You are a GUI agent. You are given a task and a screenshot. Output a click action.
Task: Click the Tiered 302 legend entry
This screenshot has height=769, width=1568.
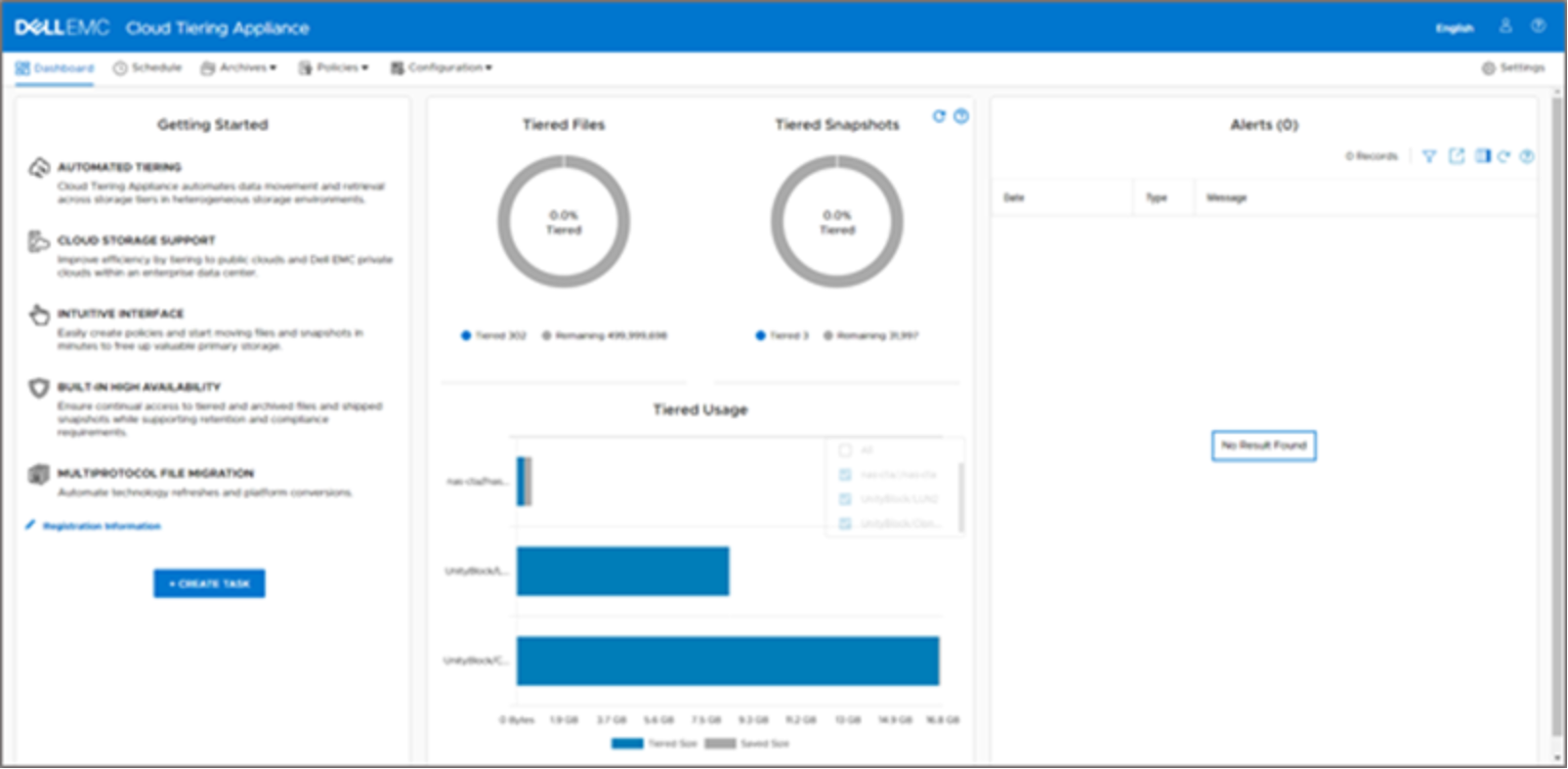493,336
